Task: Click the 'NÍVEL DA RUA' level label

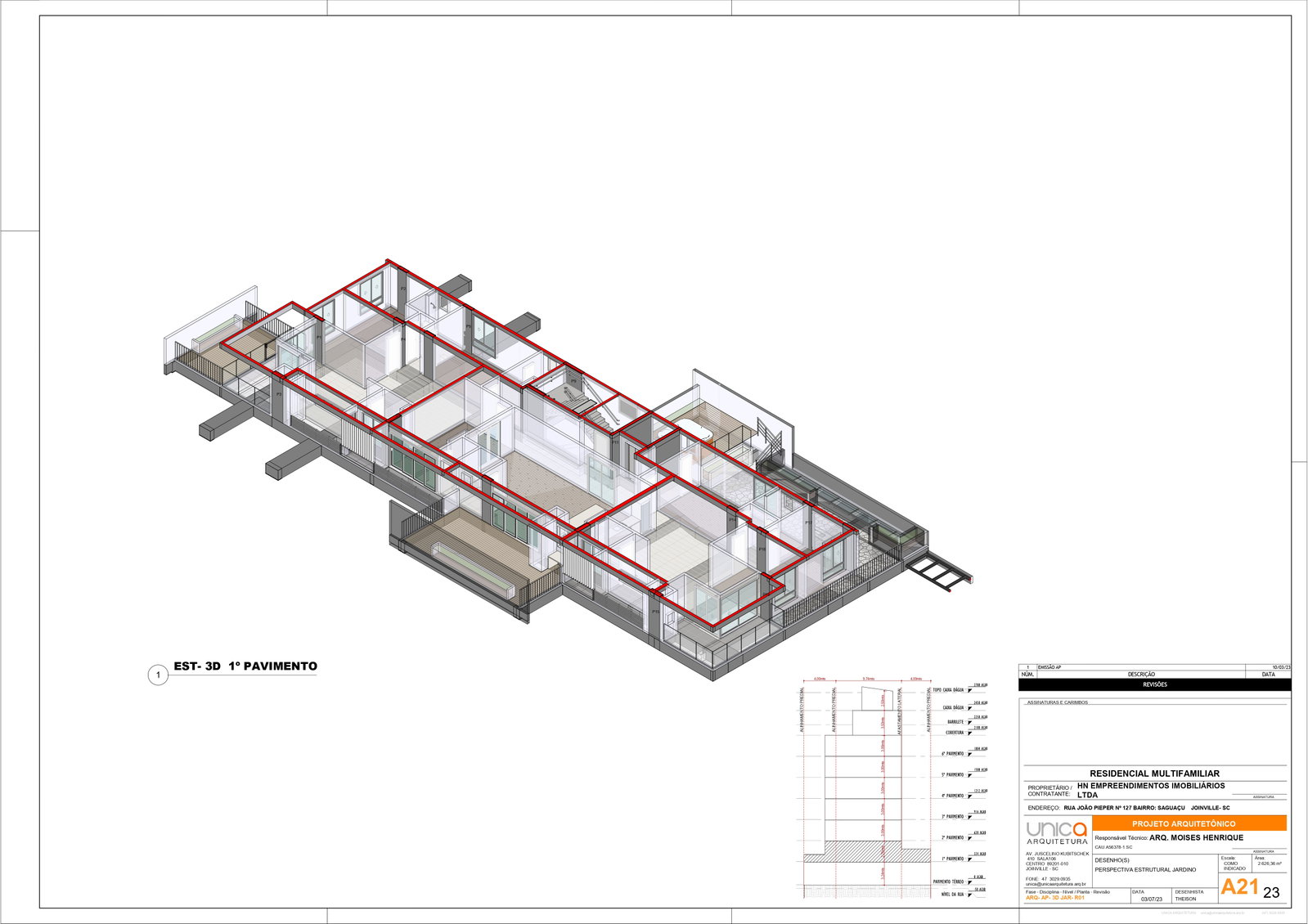Action: [952, 895]
